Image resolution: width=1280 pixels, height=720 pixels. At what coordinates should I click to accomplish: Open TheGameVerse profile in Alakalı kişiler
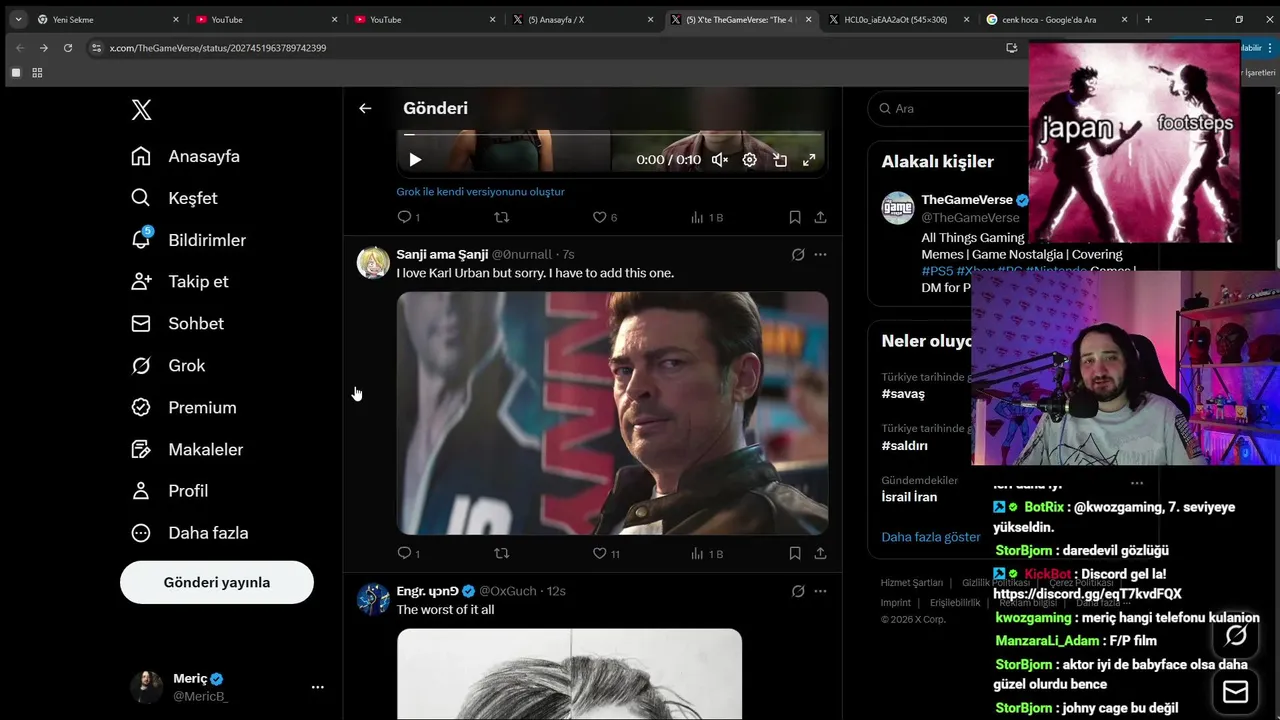(x=967, y=200)
